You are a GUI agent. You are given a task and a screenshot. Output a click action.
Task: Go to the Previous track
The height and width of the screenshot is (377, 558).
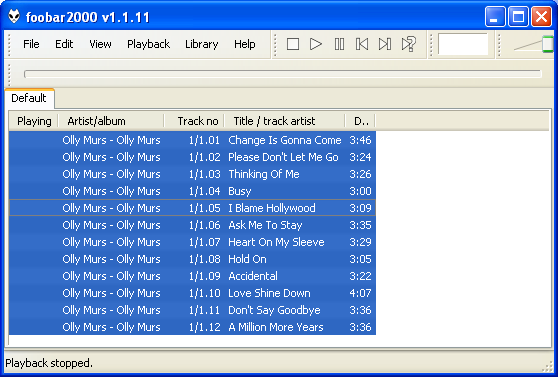tap(362, 44)
